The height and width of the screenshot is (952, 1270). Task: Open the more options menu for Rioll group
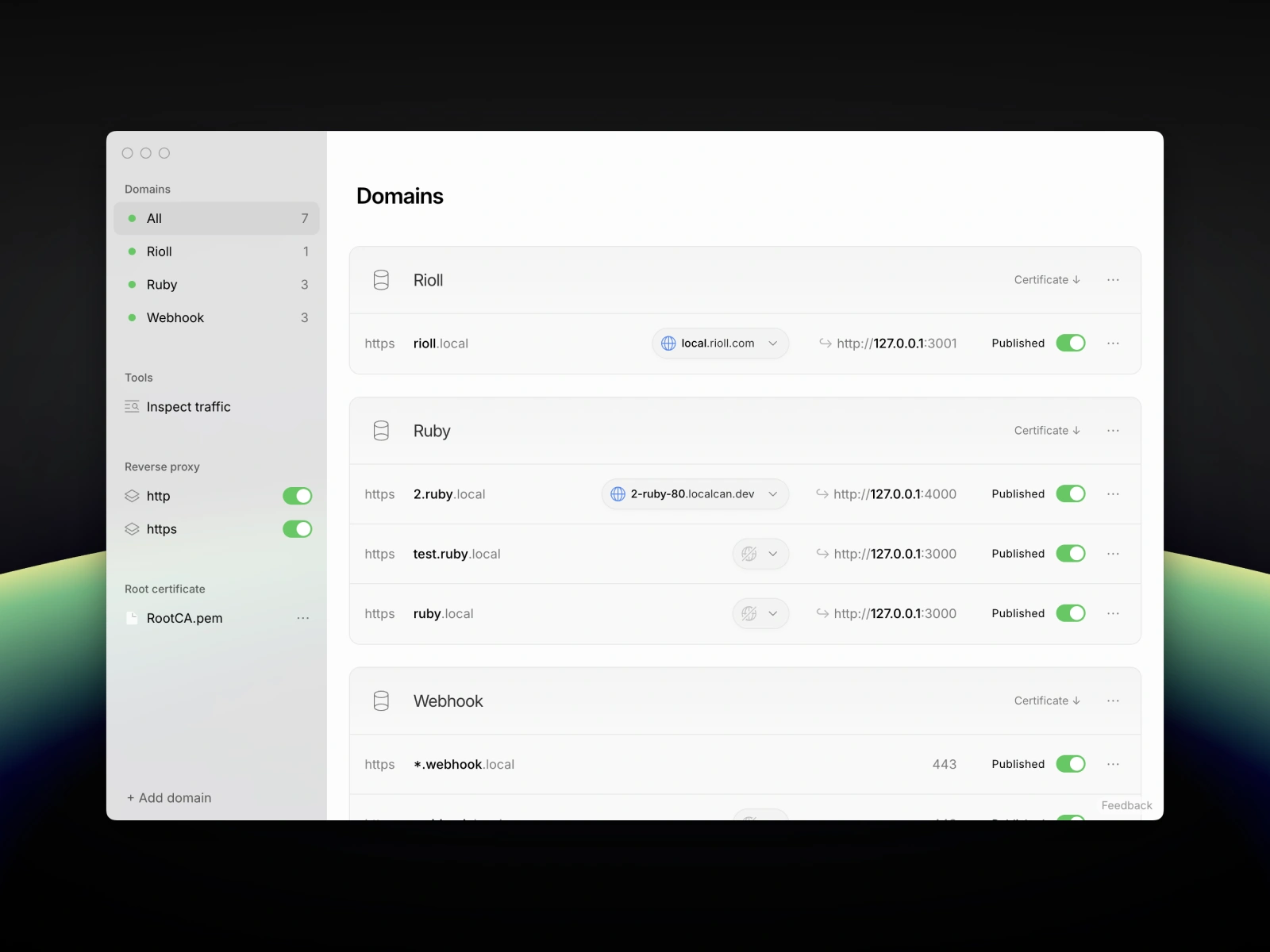pyautogui.click(x=1113, y=280)
